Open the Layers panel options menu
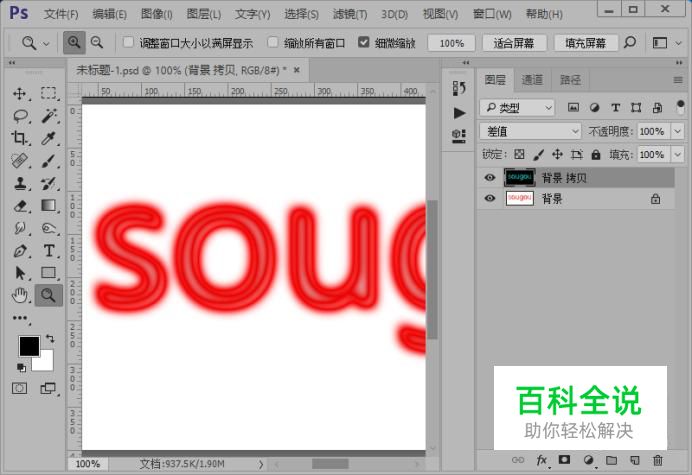This screenshot has width=692, height=475. (x=678, y=80)
